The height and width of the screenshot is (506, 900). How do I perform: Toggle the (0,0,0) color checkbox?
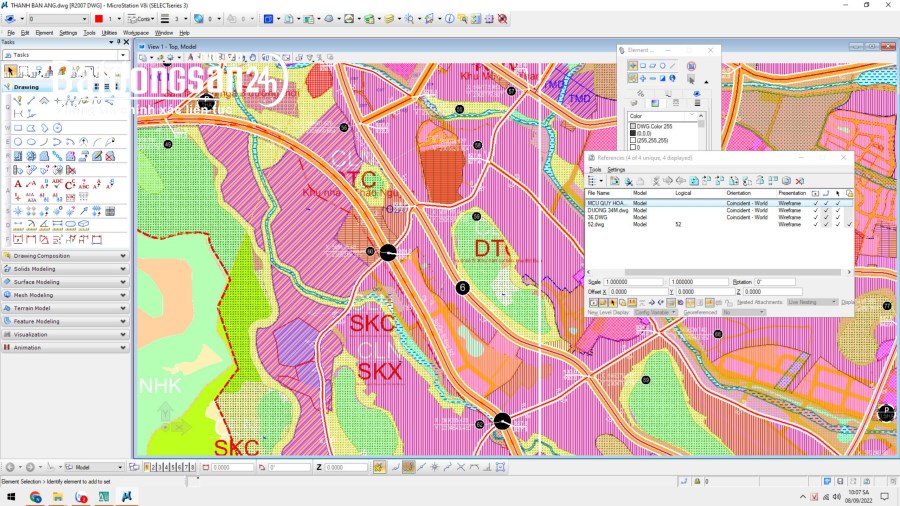(x=633, y=133)
